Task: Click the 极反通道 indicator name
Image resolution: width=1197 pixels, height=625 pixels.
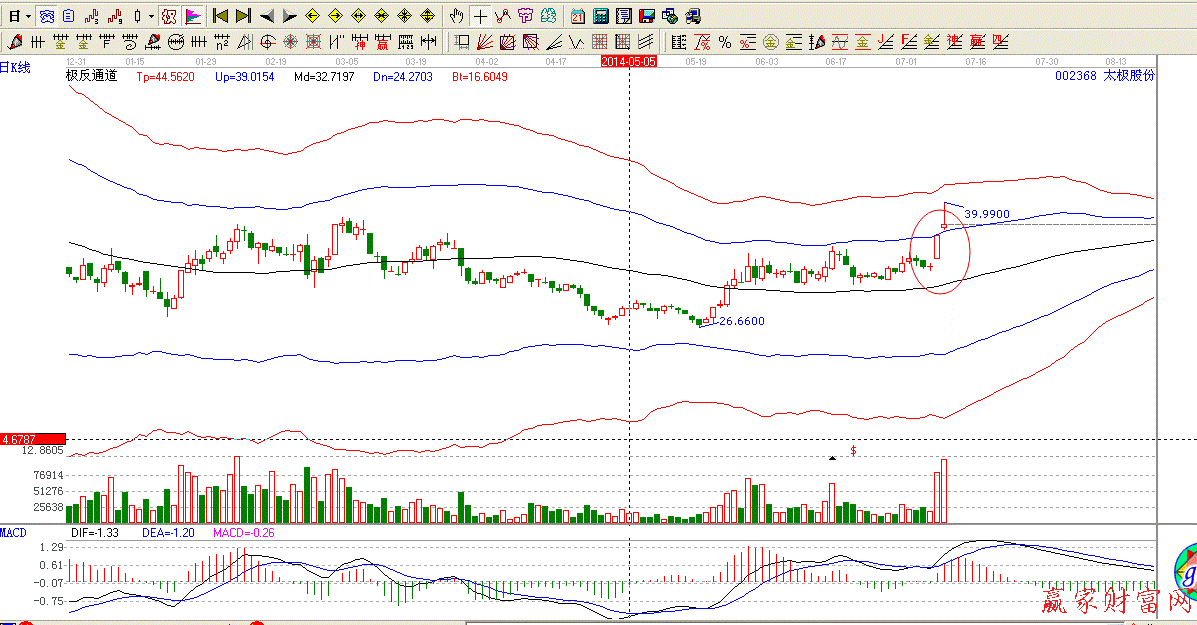Action: click(91, 76)
